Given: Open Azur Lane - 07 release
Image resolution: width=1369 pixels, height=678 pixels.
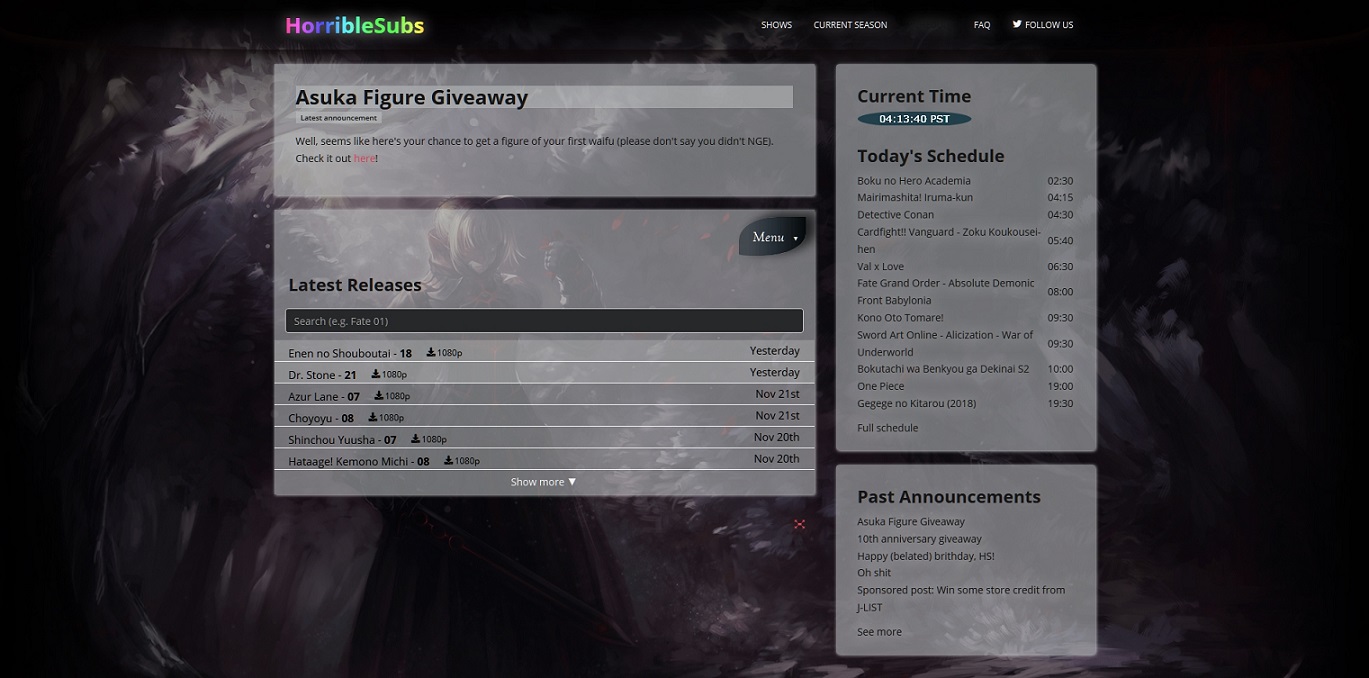Looking at the screenshot, I should pos(324,397).
